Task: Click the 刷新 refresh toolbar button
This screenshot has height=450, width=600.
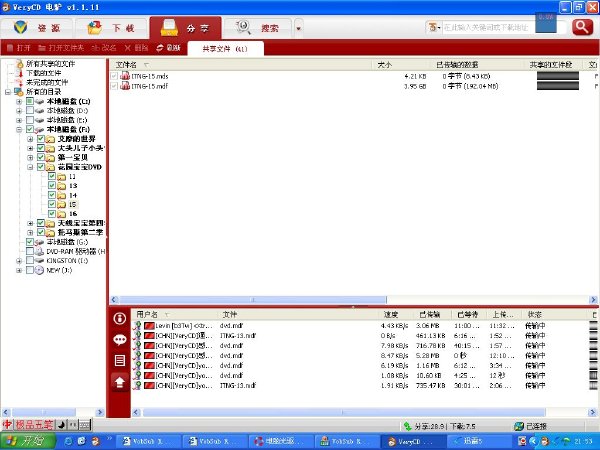Action: click(x=168, y=48)
